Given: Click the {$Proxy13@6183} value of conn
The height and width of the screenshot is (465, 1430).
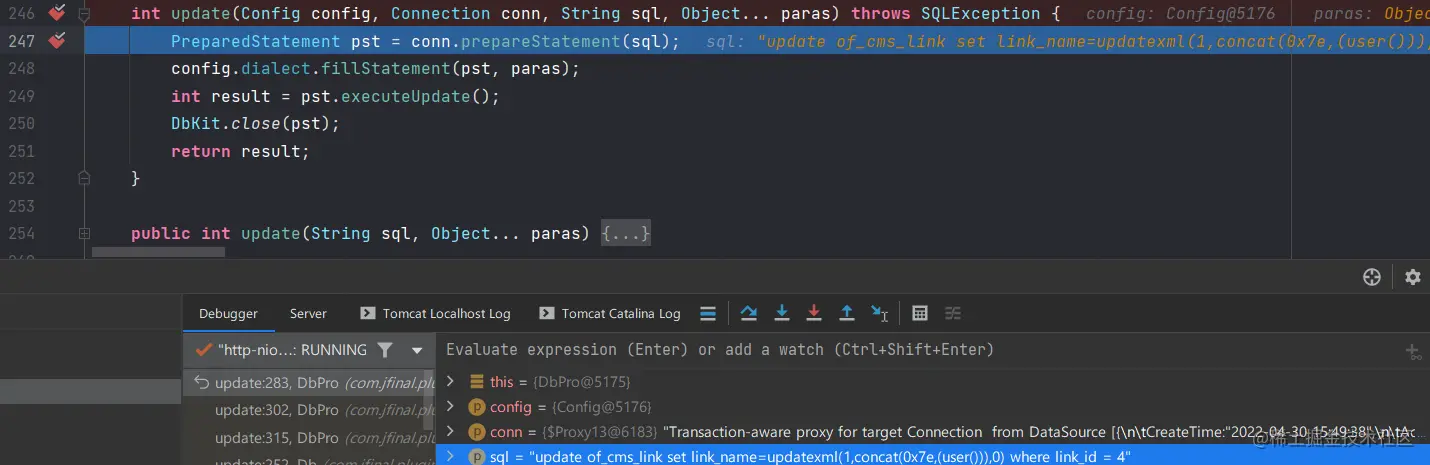Looking at the screenshot, I should pyautogui.click(x=597, y=432).
